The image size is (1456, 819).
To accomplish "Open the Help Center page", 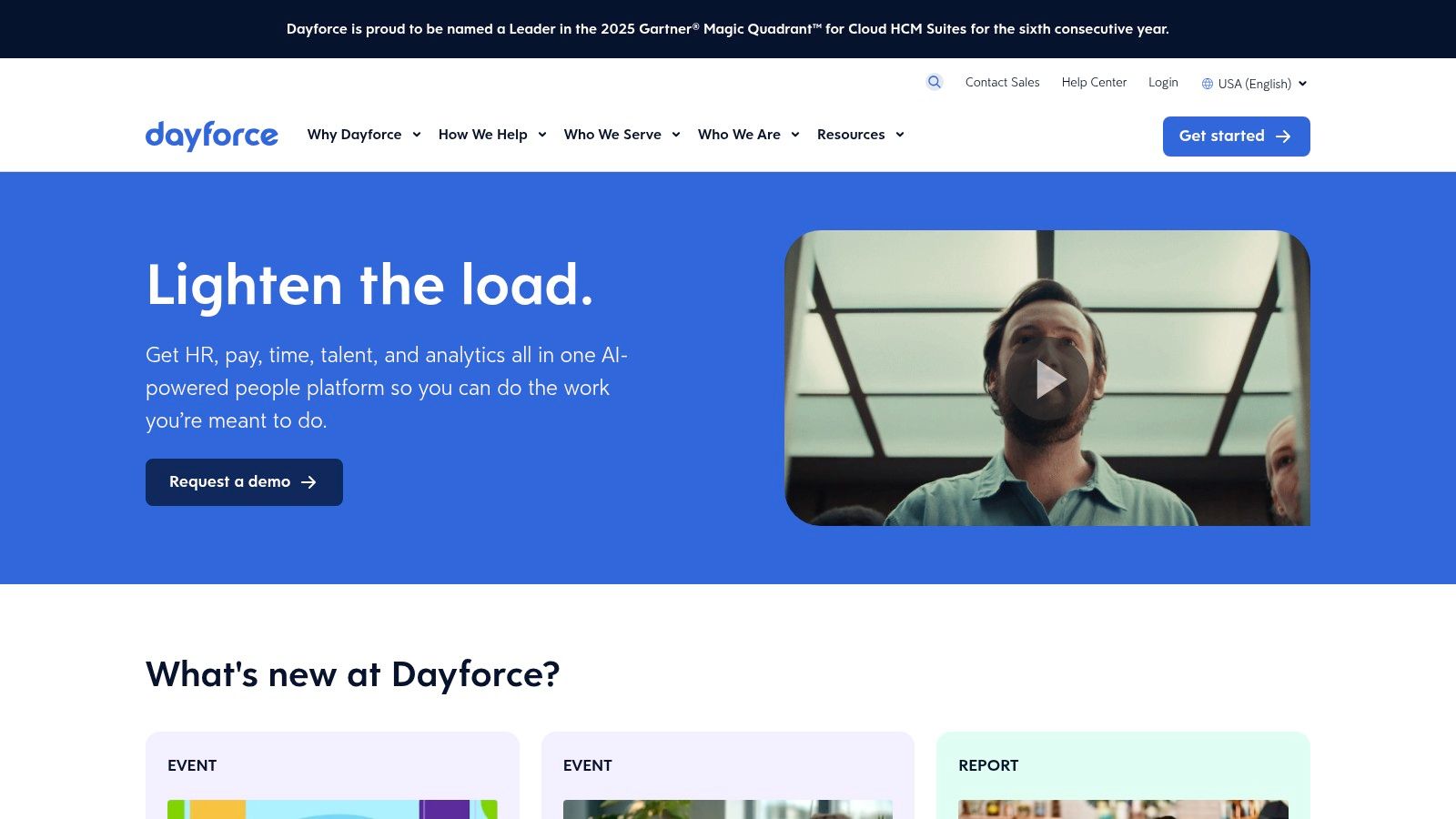I will pos(1093,82).
